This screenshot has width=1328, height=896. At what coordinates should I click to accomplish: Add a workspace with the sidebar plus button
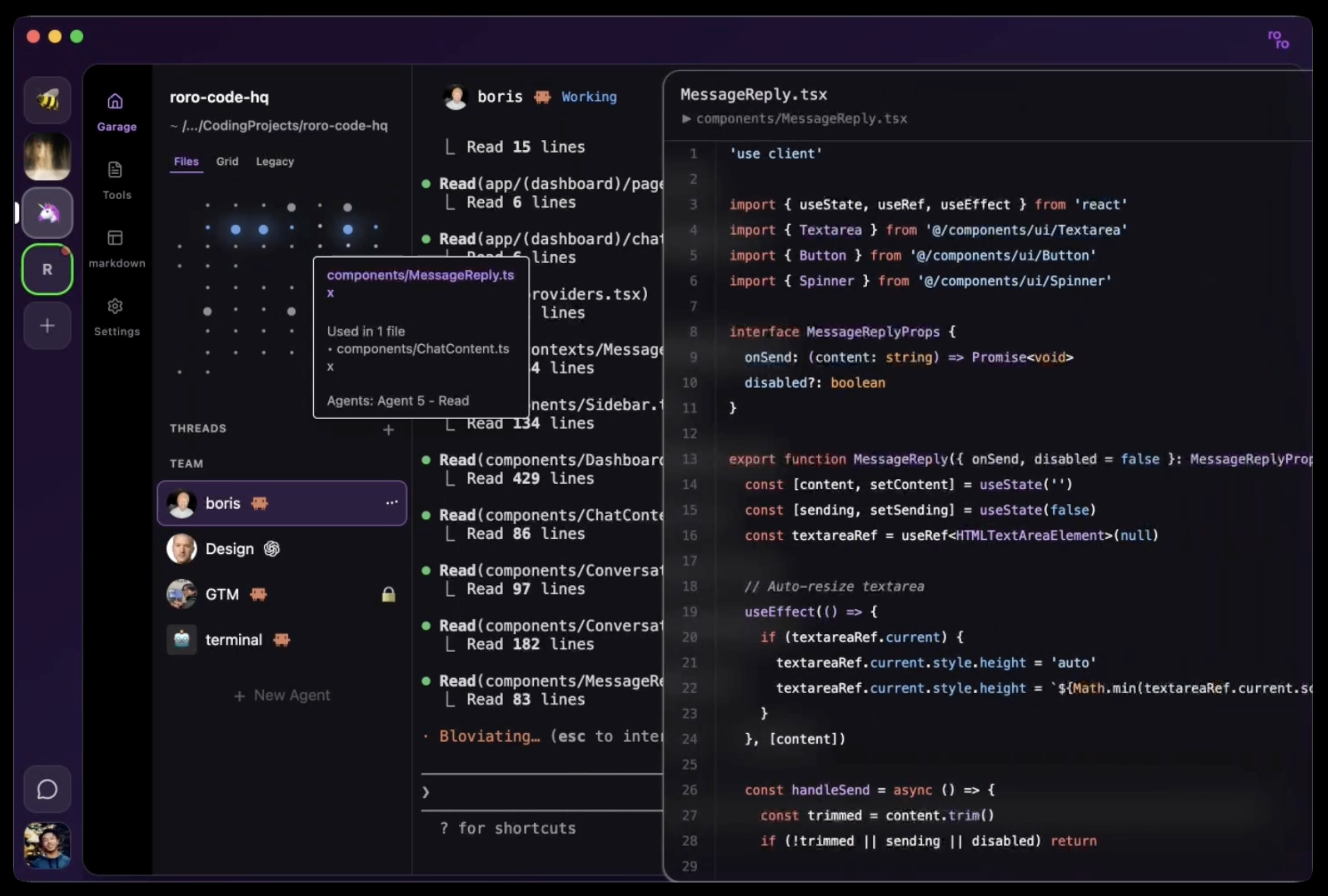tap(47, 326)
